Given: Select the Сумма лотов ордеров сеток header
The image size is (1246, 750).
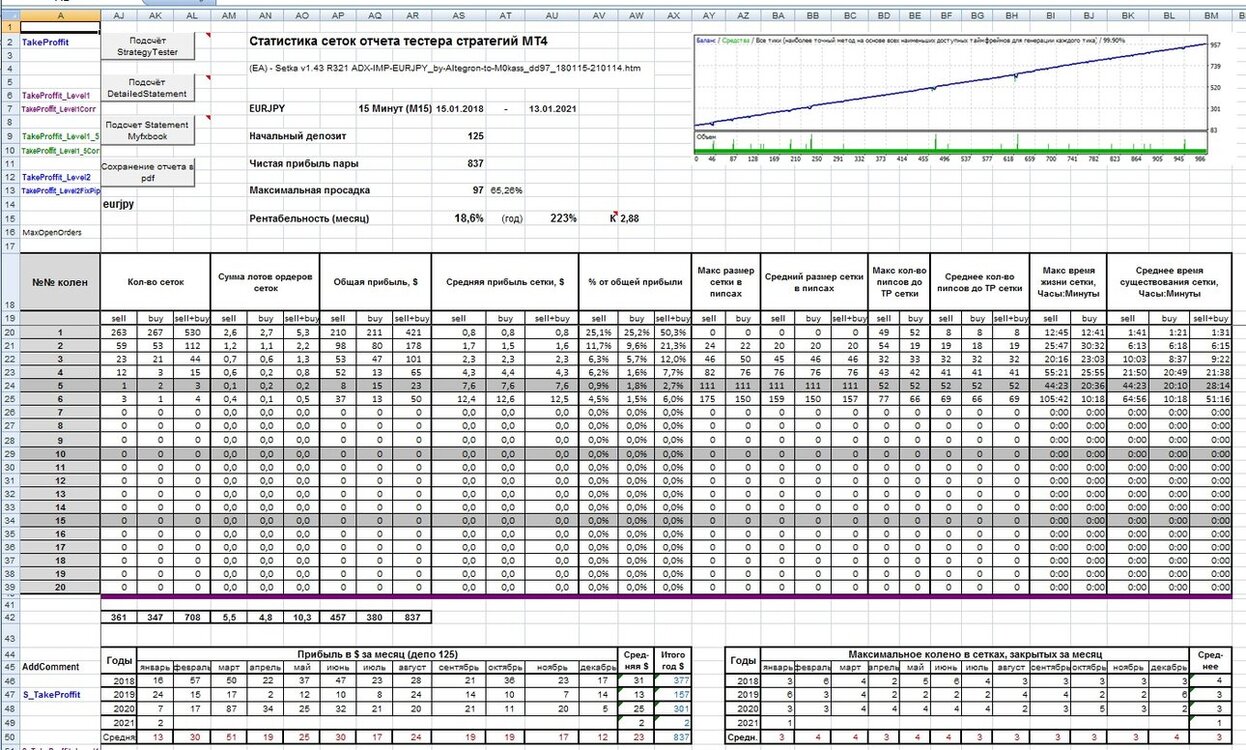Looking at the screenshot, I should tap(267, 282).
